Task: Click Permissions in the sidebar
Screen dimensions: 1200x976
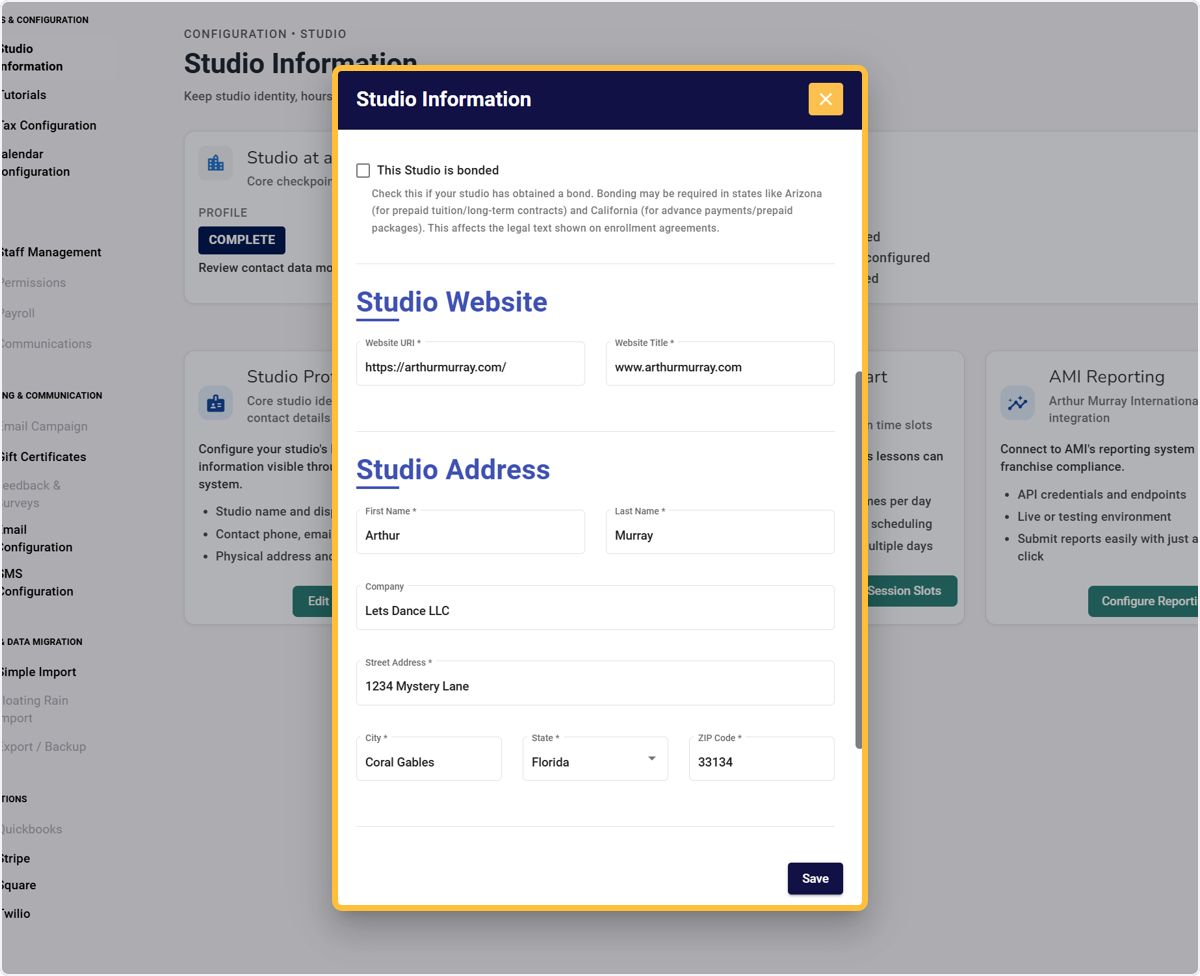Action: point(33,283)
